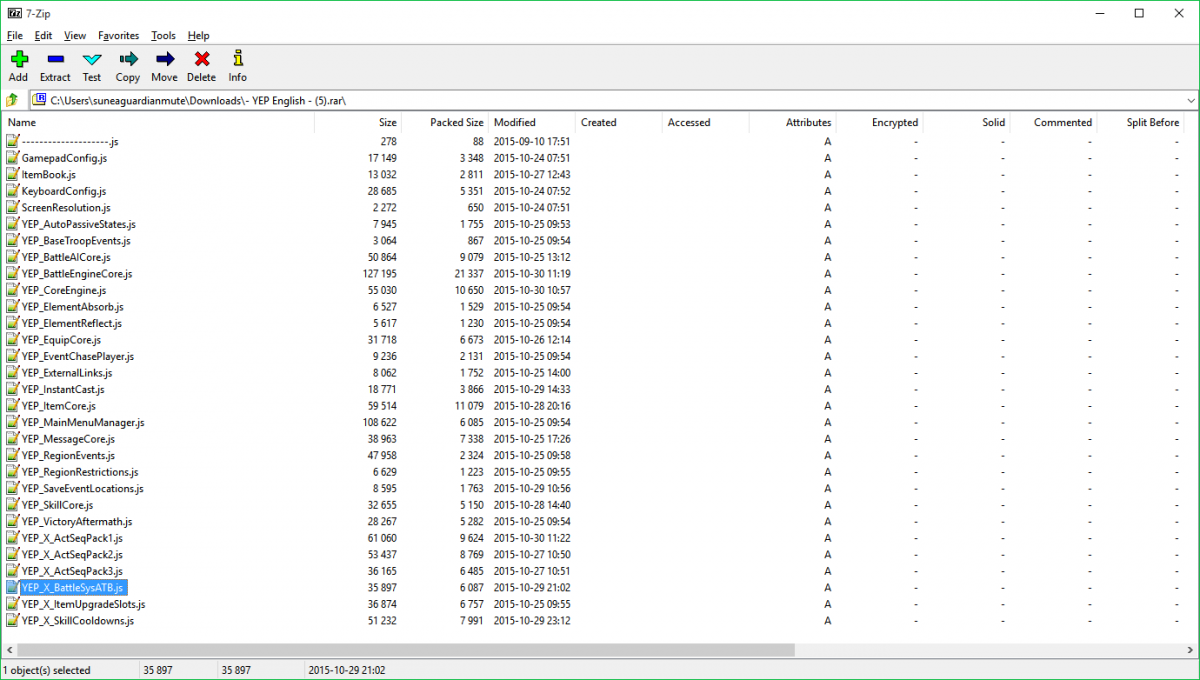The height and width of the screenshot is (680, 1200).
Task: Select file icon of ScreenResolution.js
Action: point(12,207)
